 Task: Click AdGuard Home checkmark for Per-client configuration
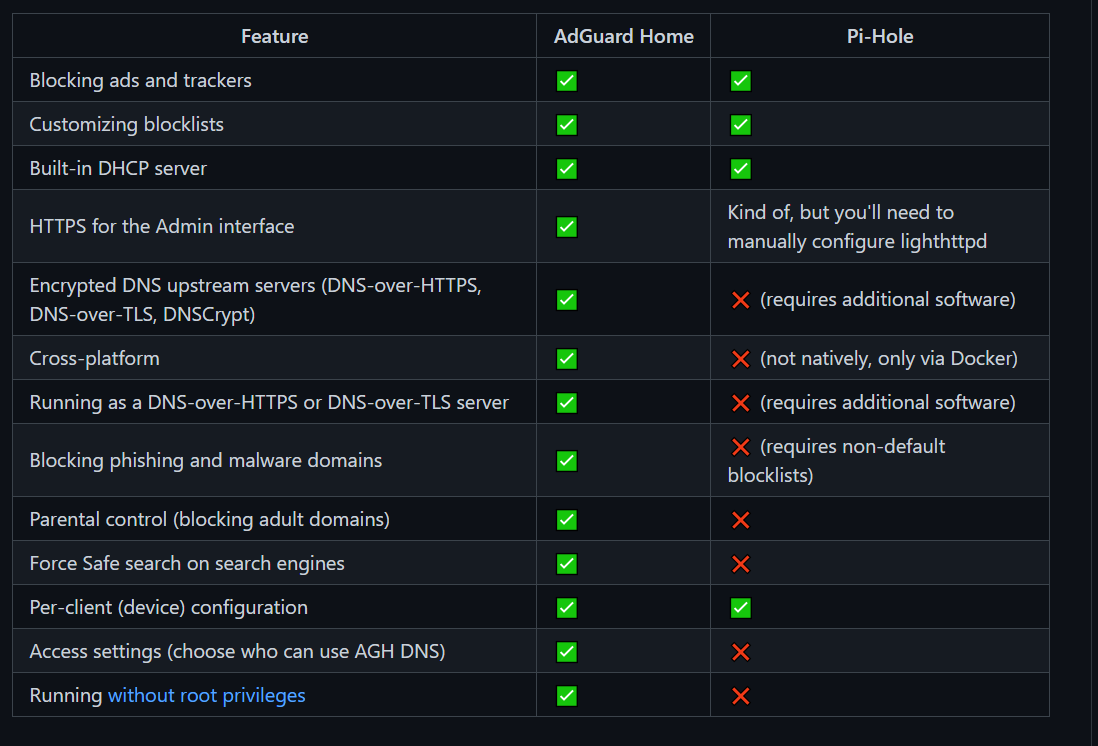point(567,608)
